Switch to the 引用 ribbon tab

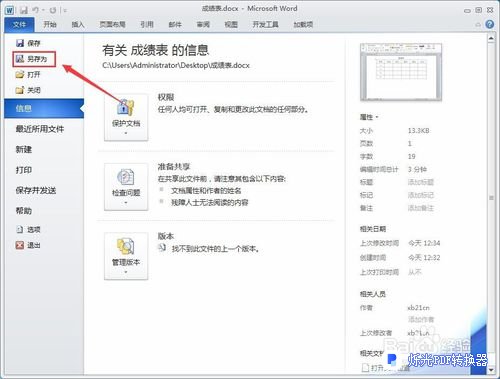click(x=147, y=24)
